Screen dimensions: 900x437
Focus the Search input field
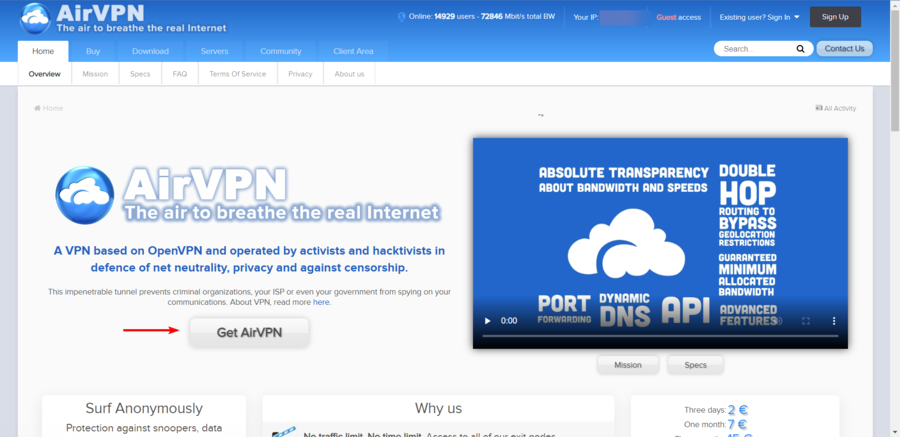[752, 49]
